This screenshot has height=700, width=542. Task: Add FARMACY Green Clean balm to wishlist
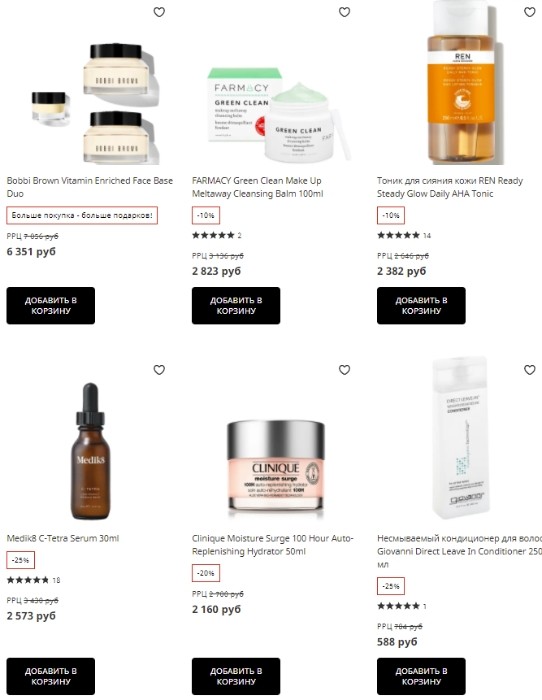coord(344,12)
